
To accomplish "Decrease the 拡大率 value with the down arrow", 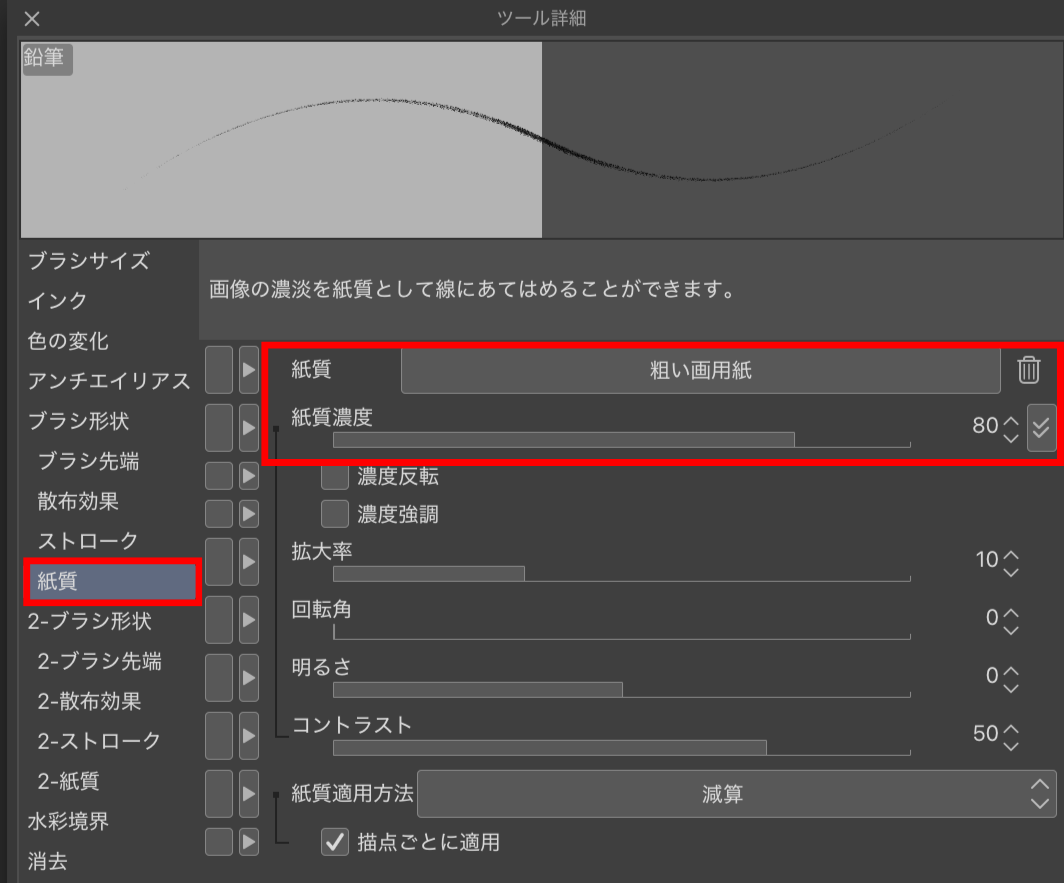I will click(x=1011, y=572).
